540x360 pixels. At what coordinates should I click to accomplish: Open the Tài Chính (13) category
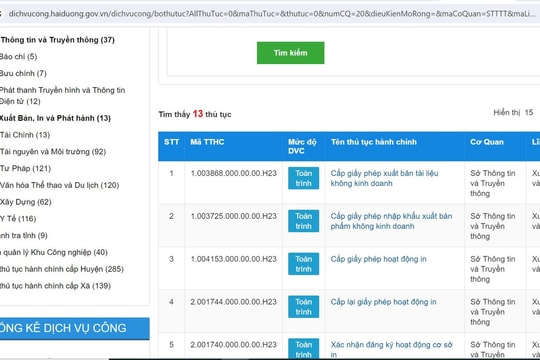pyautogui.click(x=25, y=135)
